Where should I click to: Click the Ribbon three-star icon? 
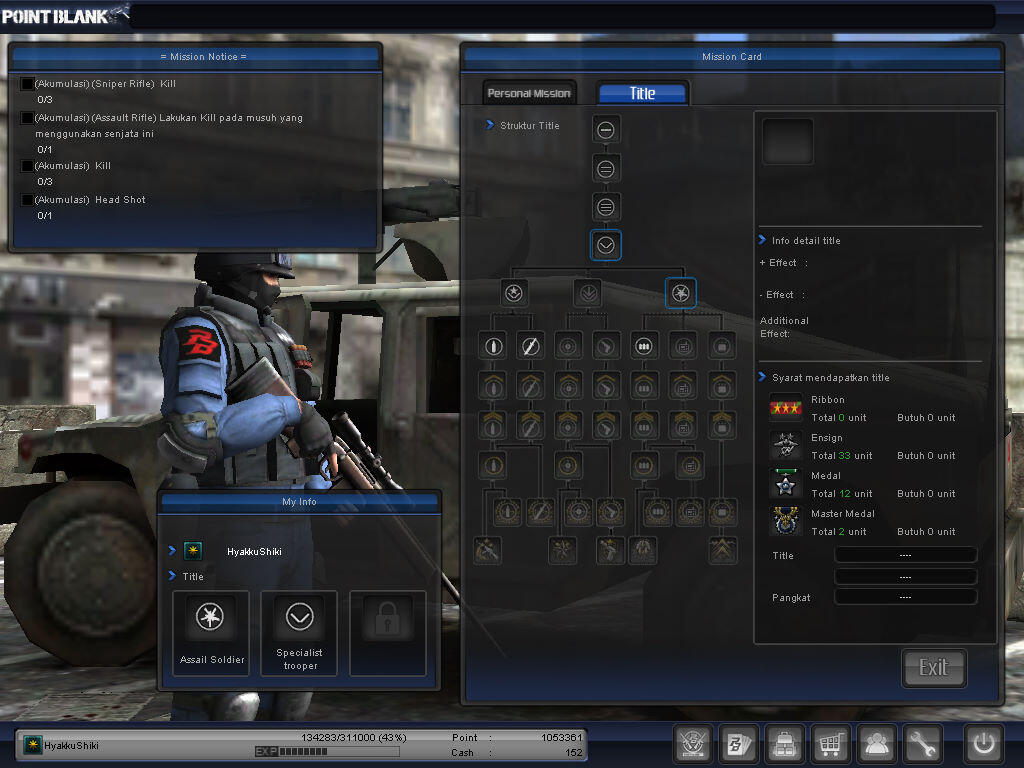(x=785, y=408)
